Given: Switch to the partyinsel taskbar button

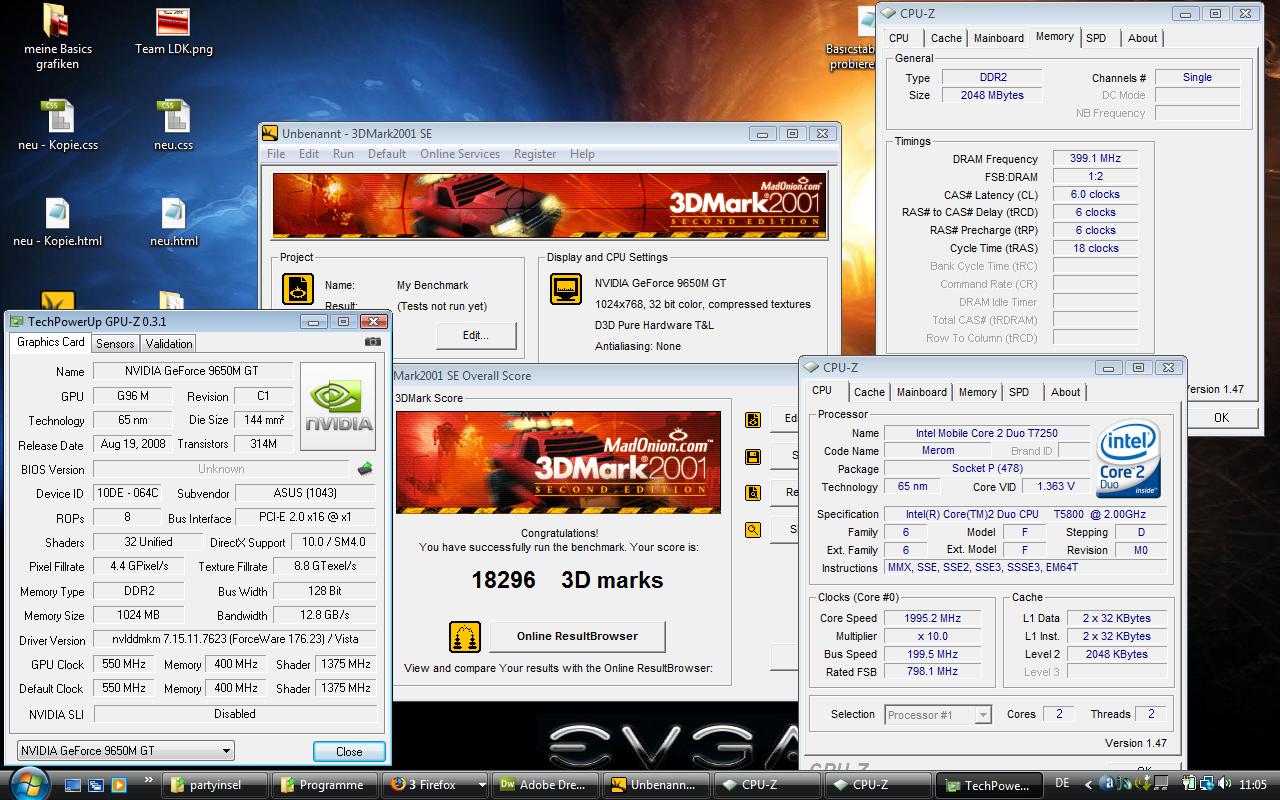Looking at the screenshot, I should point(216,785).
